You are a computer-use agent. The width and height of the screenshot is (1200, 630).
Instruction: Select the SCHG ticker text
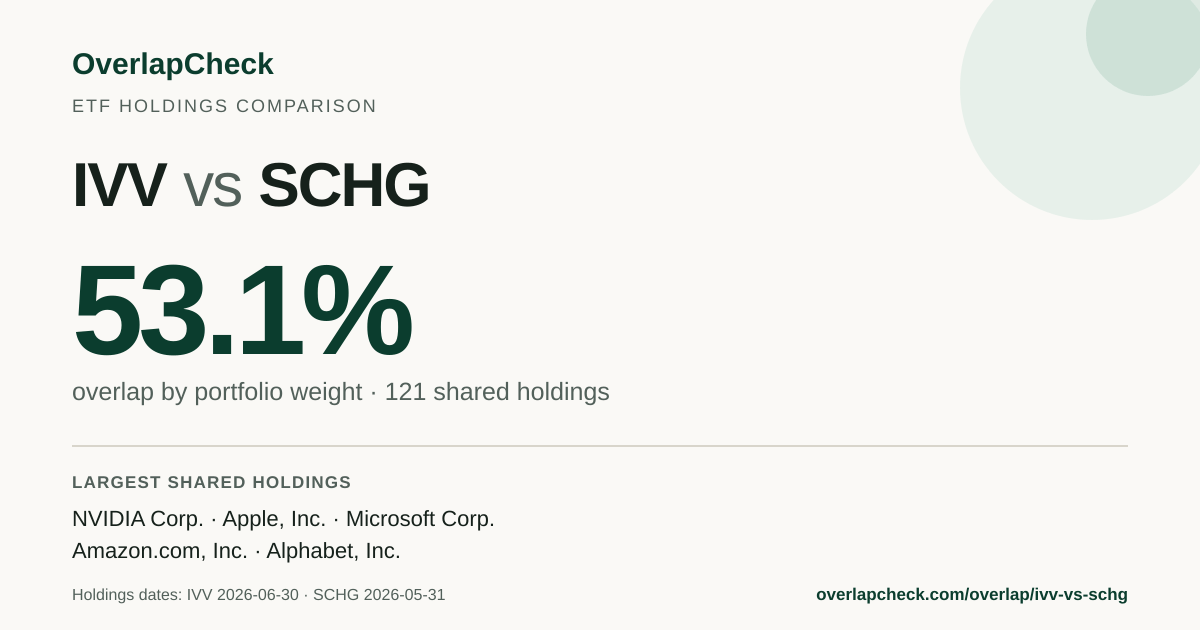click(x=344, y=185)
